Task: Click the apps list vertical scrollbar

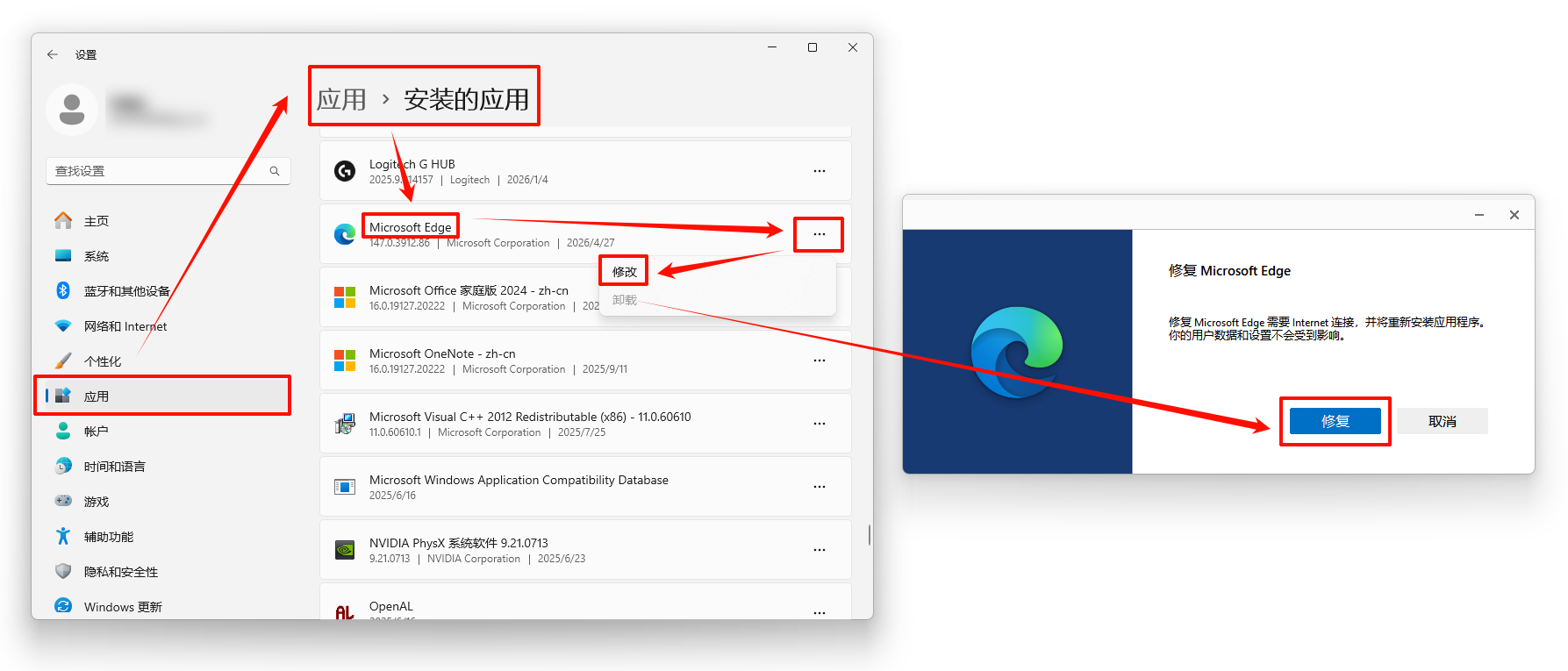Action: (869, 534)
